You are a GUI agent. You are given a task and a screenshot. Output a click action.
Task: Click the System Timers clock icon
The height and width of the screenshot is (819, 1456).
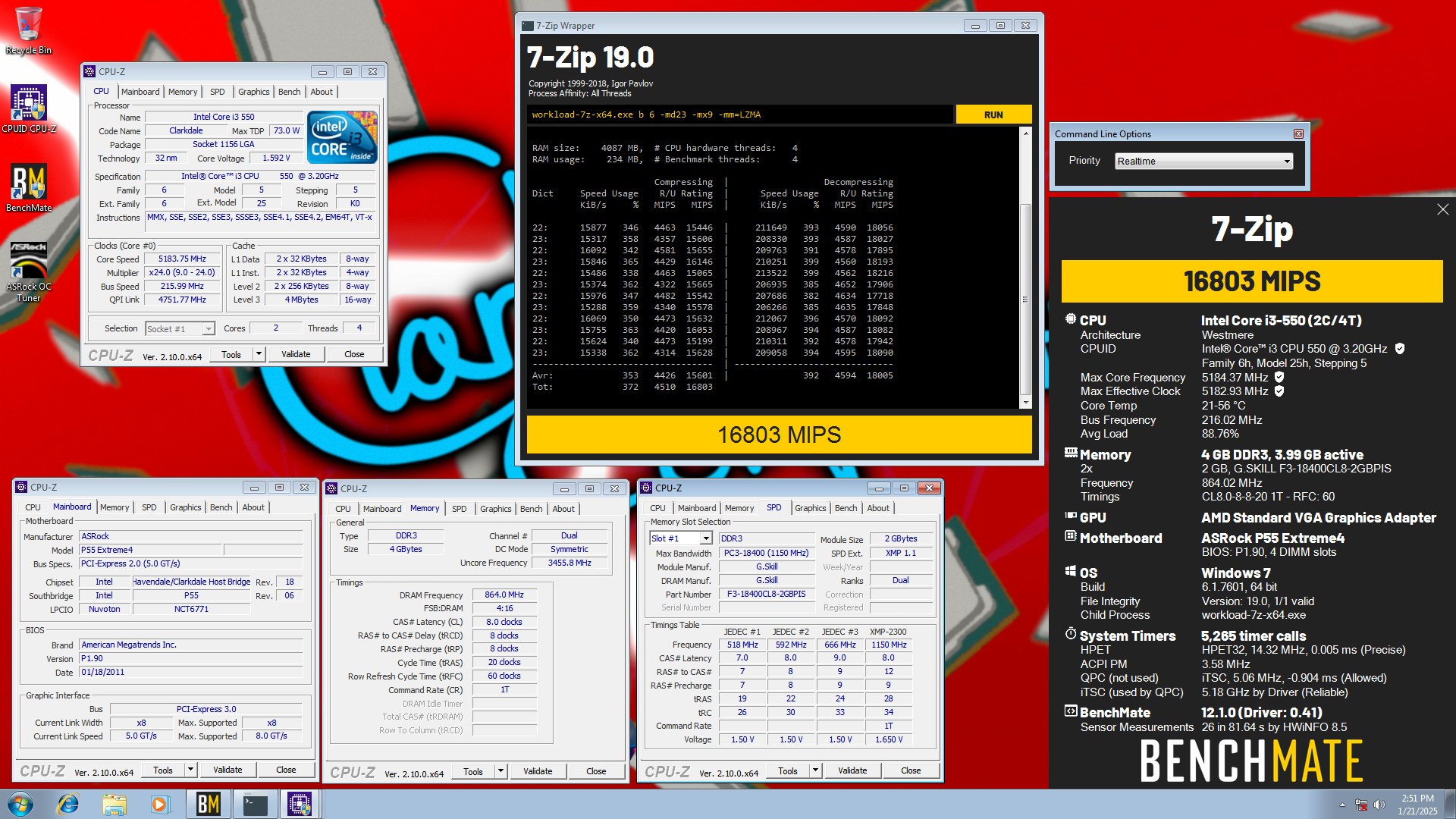[x=1071, y=634]
